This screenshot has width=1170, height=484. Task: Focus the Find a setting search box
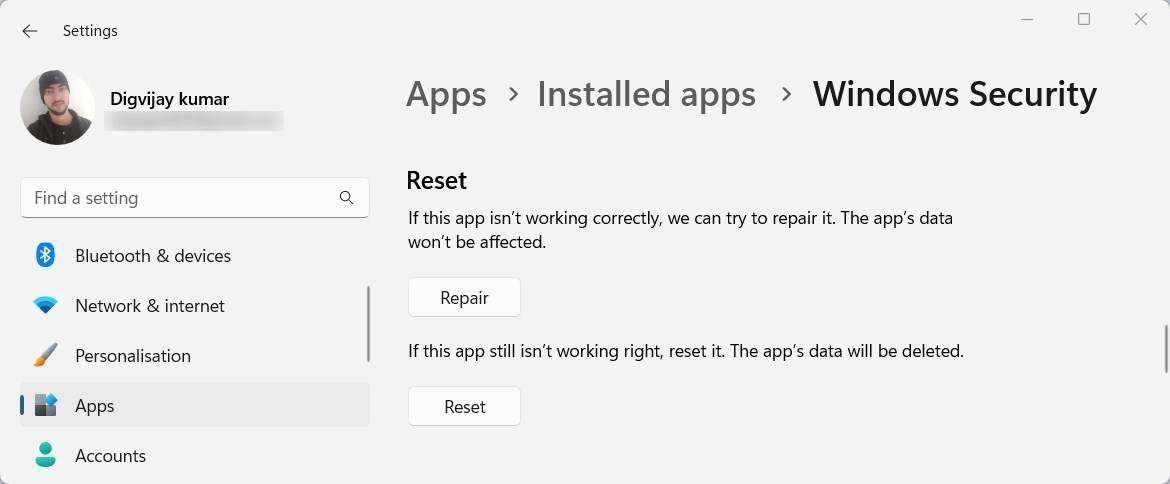click(x=180, y=198)
